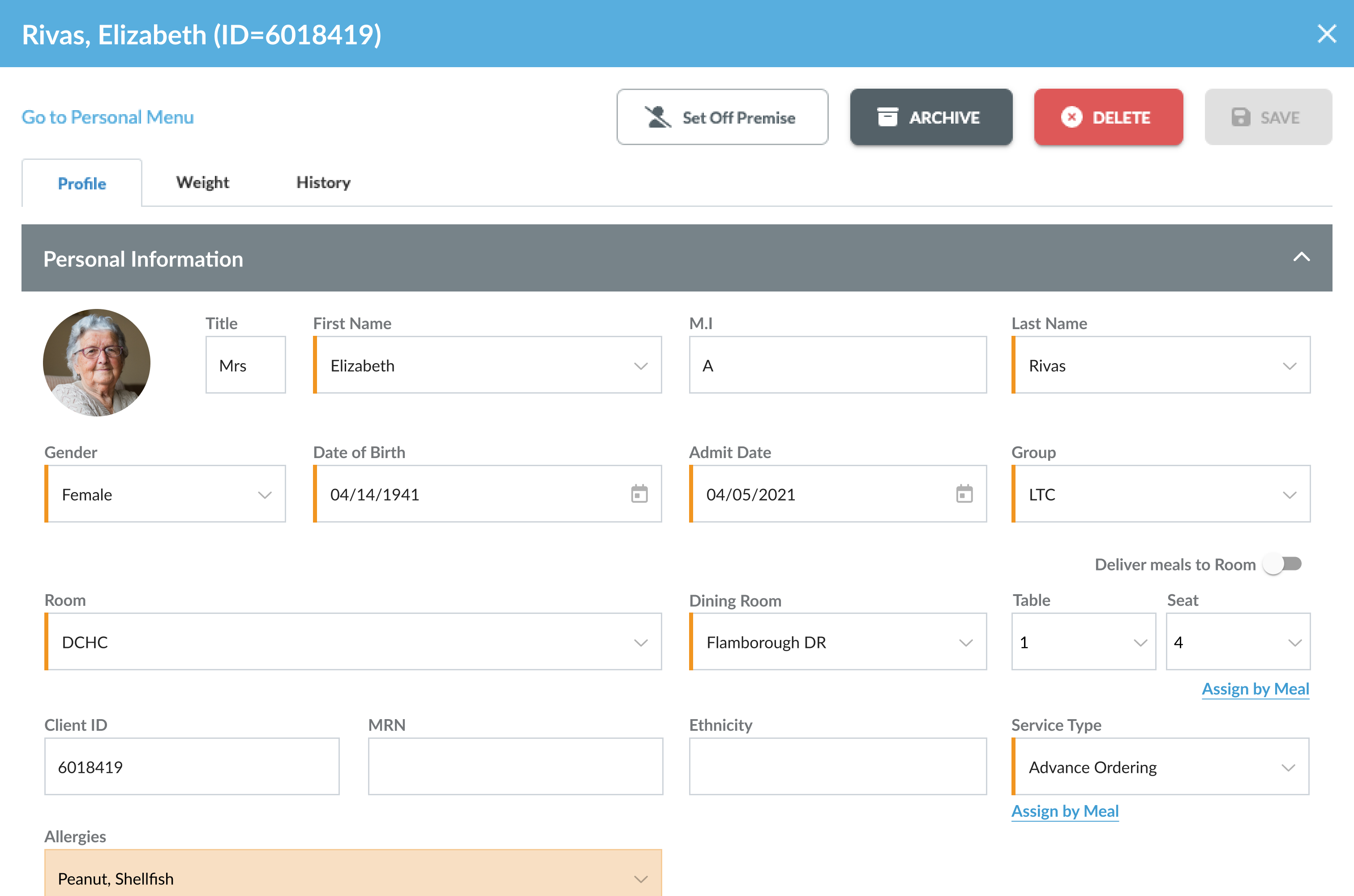Click the Save floppy disk icon

[1240, 117]
